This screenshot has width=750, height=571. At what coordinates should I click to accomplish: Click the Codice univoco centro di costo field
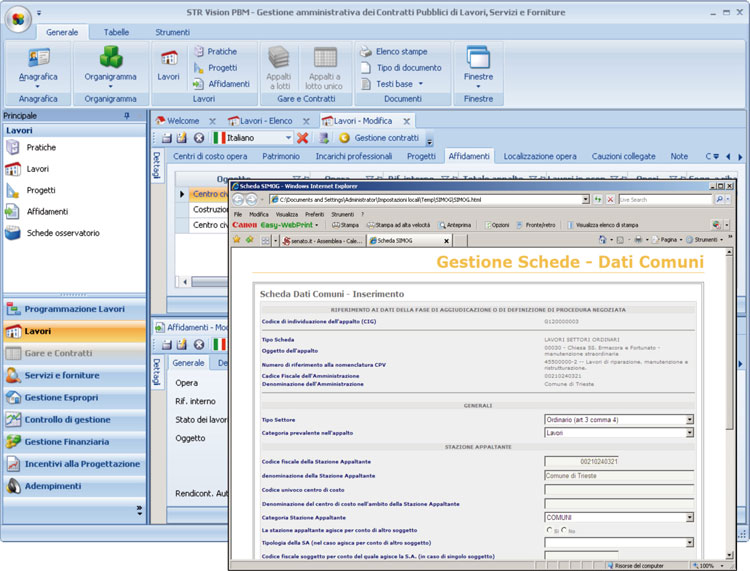[x=618, y=489]
